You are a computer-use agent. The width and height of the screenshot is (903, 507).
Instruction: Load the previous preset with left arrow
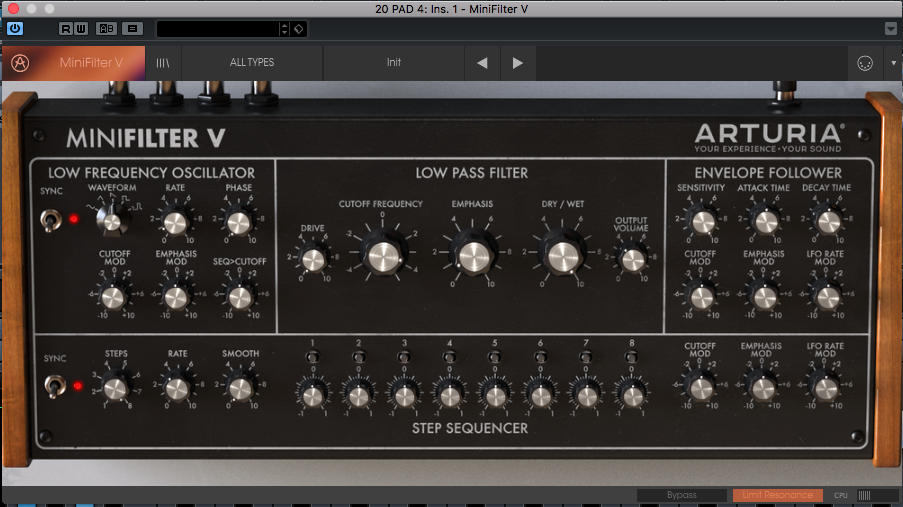click(483, 63)
